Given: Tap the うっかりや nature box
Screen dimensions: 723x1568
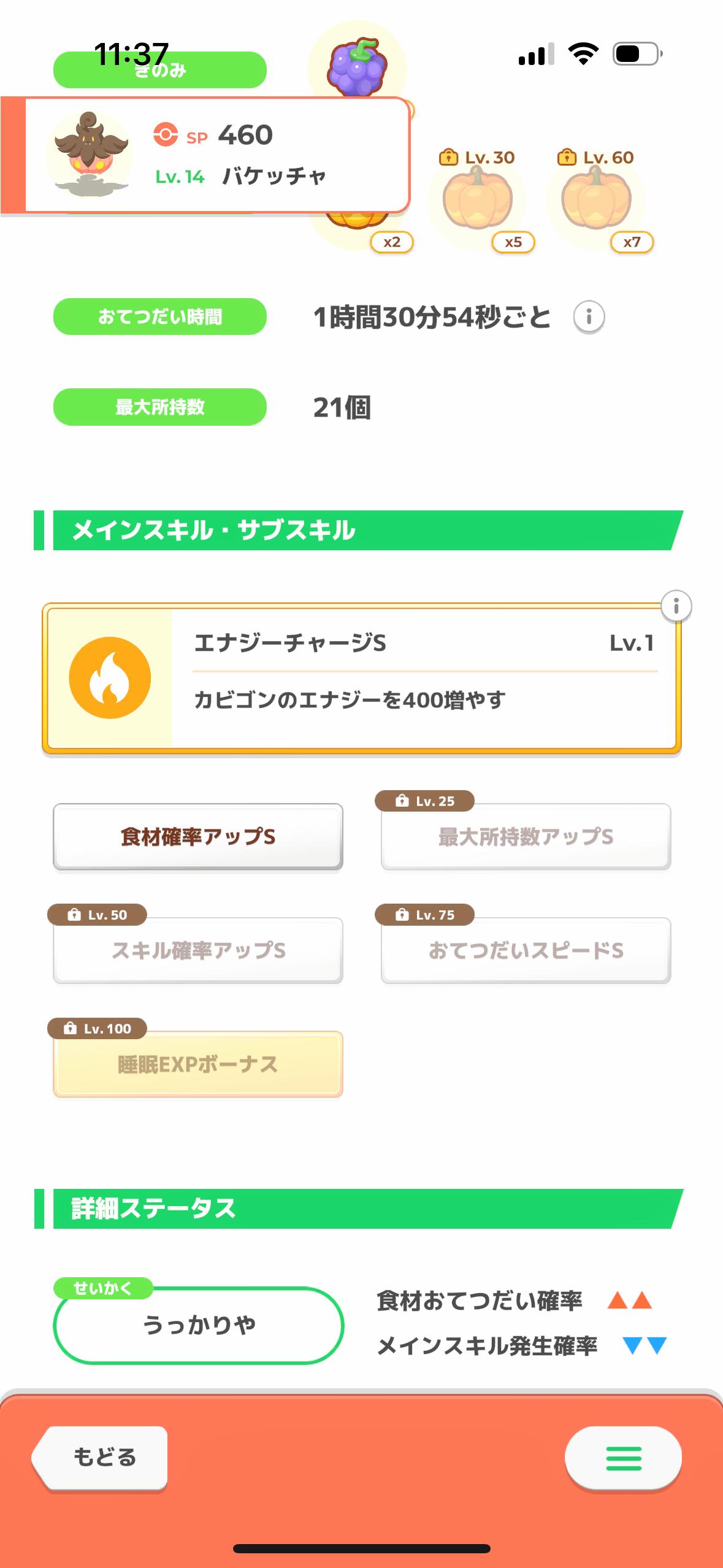Looking at the screenshot, I should [199, 1325].
